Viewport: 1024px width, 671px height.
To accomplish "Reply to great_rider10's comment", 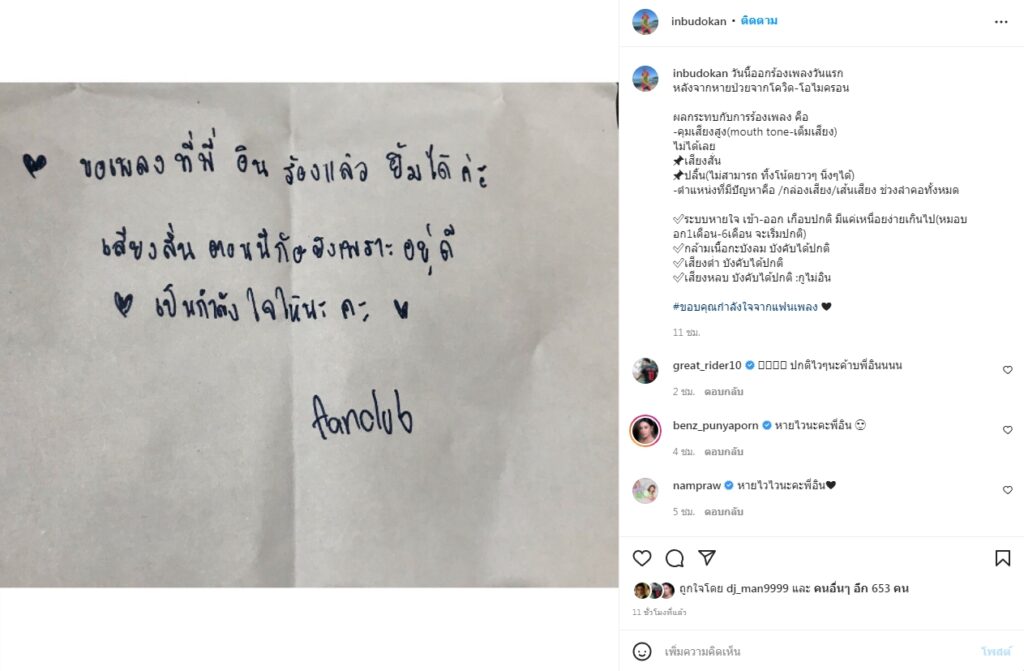I will pyautogui.click(x=724, y=391).
